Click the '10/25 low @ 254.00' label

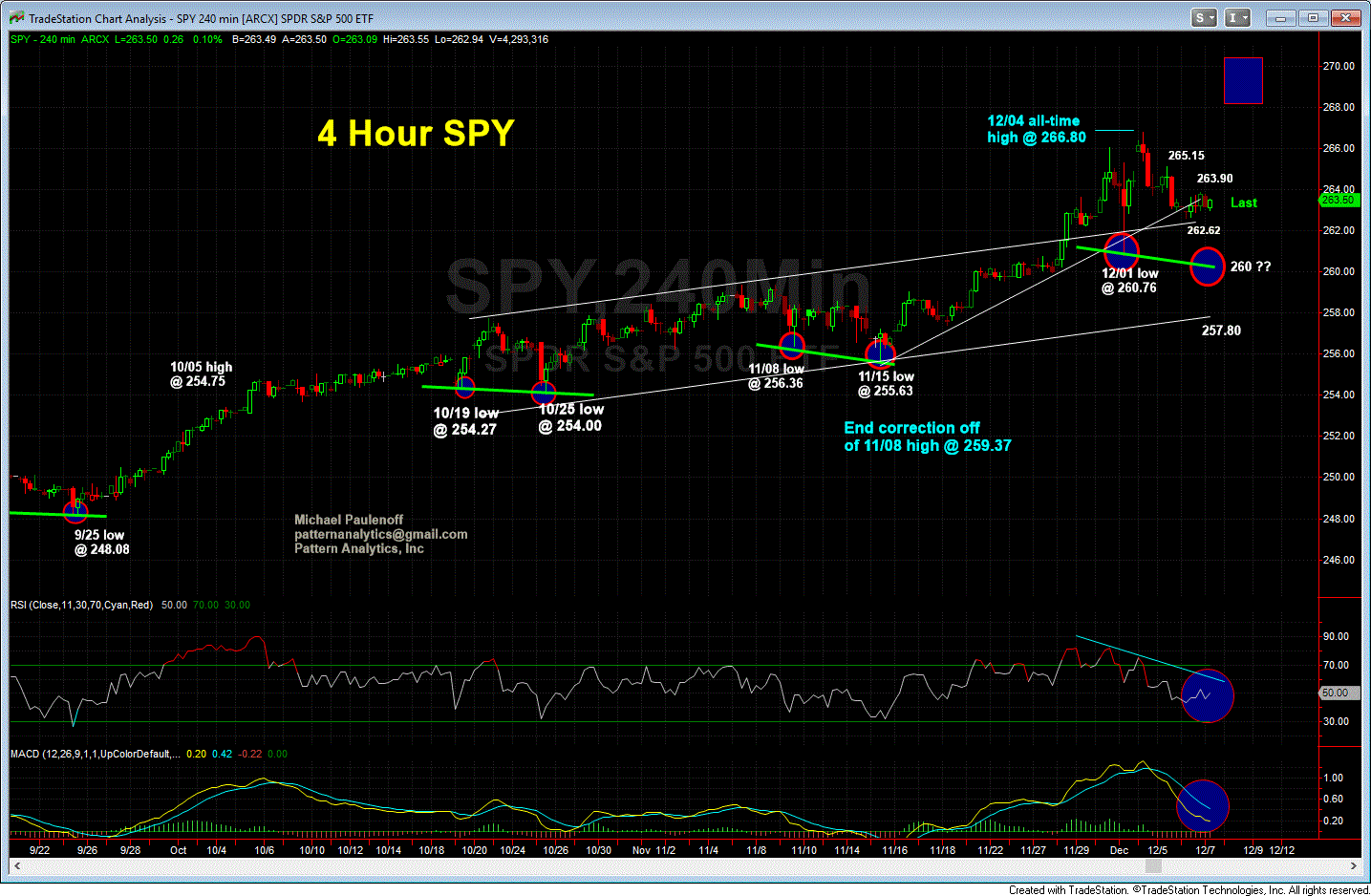tap(570, 417)
